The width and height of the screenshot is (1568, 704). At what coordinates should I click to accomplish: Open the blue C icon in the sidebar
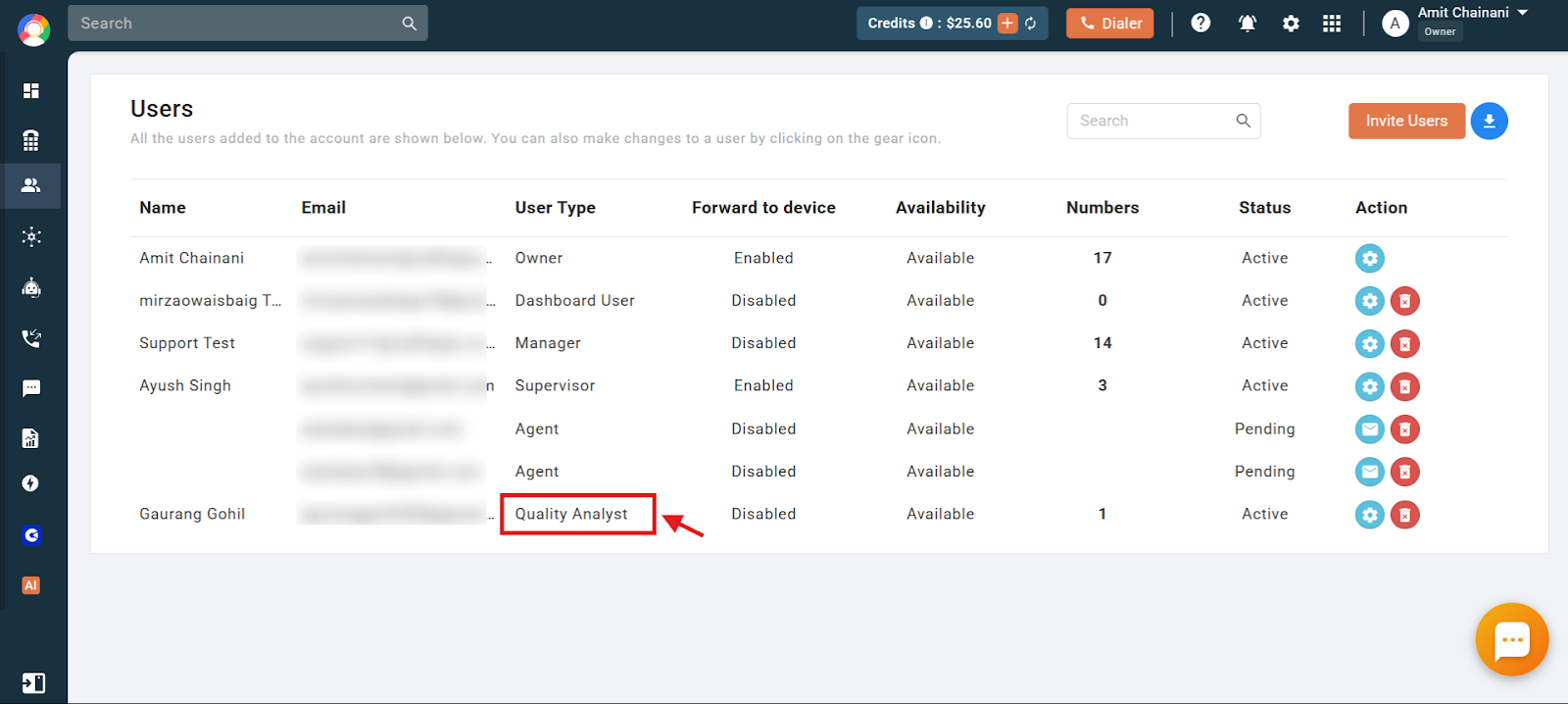pos(31,535)
